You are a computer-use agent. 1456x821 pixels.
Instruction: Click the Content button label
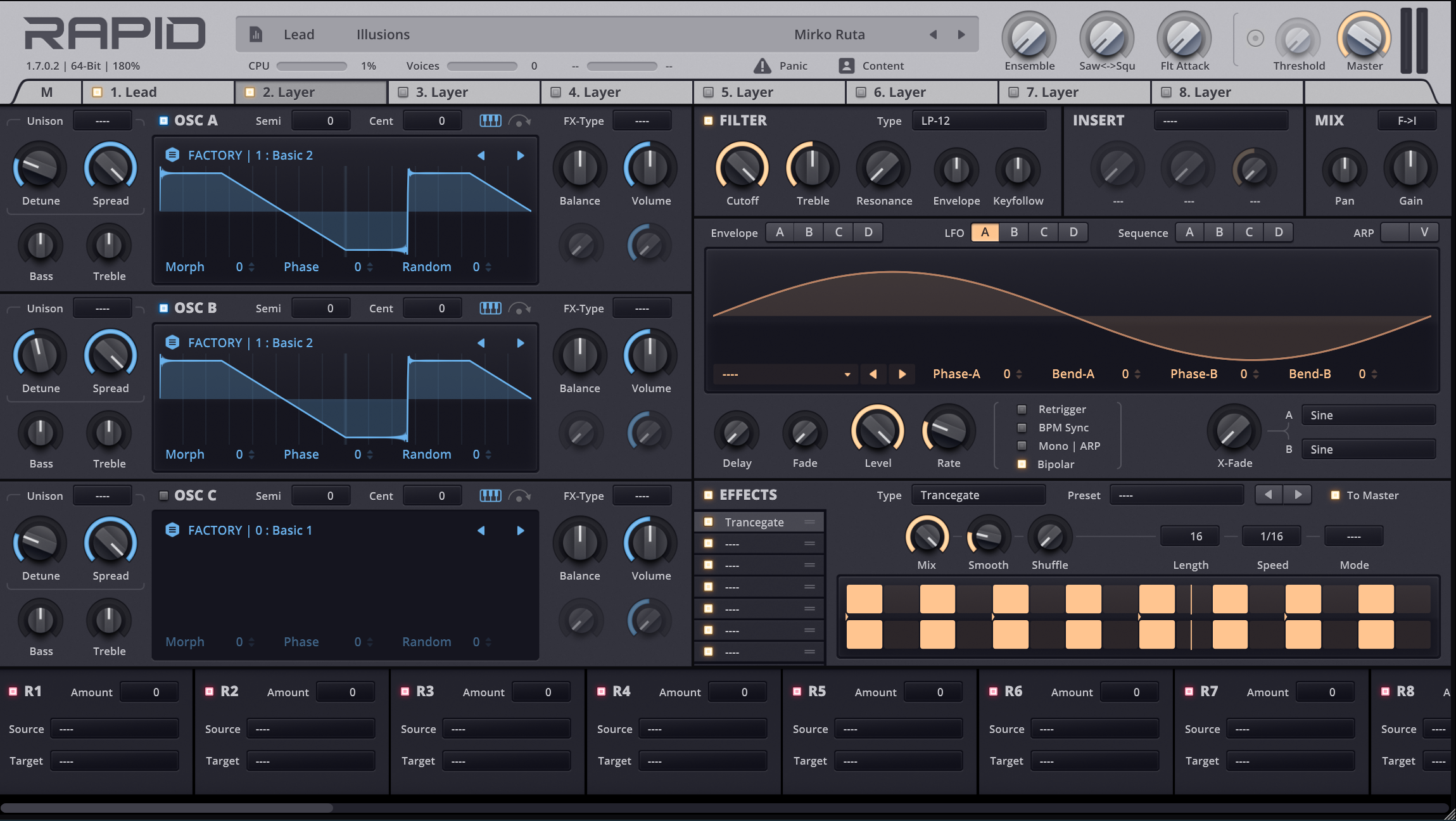[883, 65]
